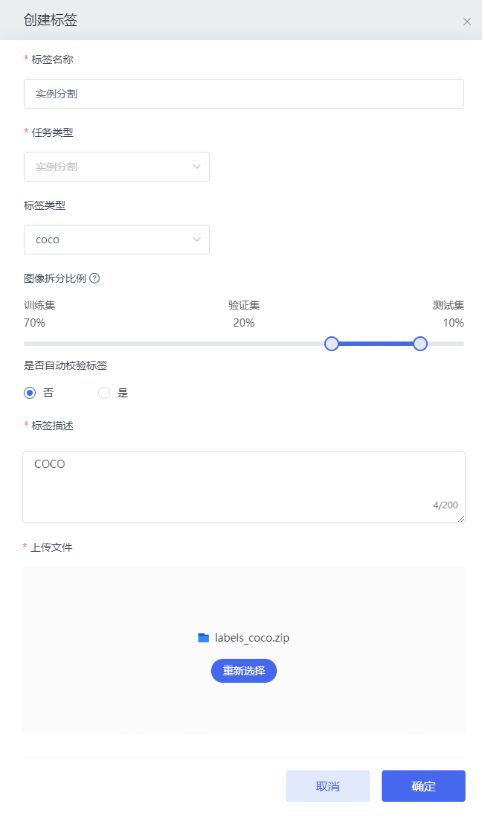Click the help icon next to 图像拆分比例

[94, 278]
